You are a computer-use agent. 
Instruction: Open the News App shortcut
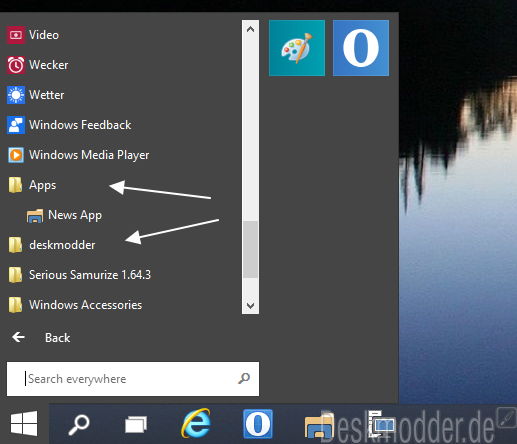[64, 215]
